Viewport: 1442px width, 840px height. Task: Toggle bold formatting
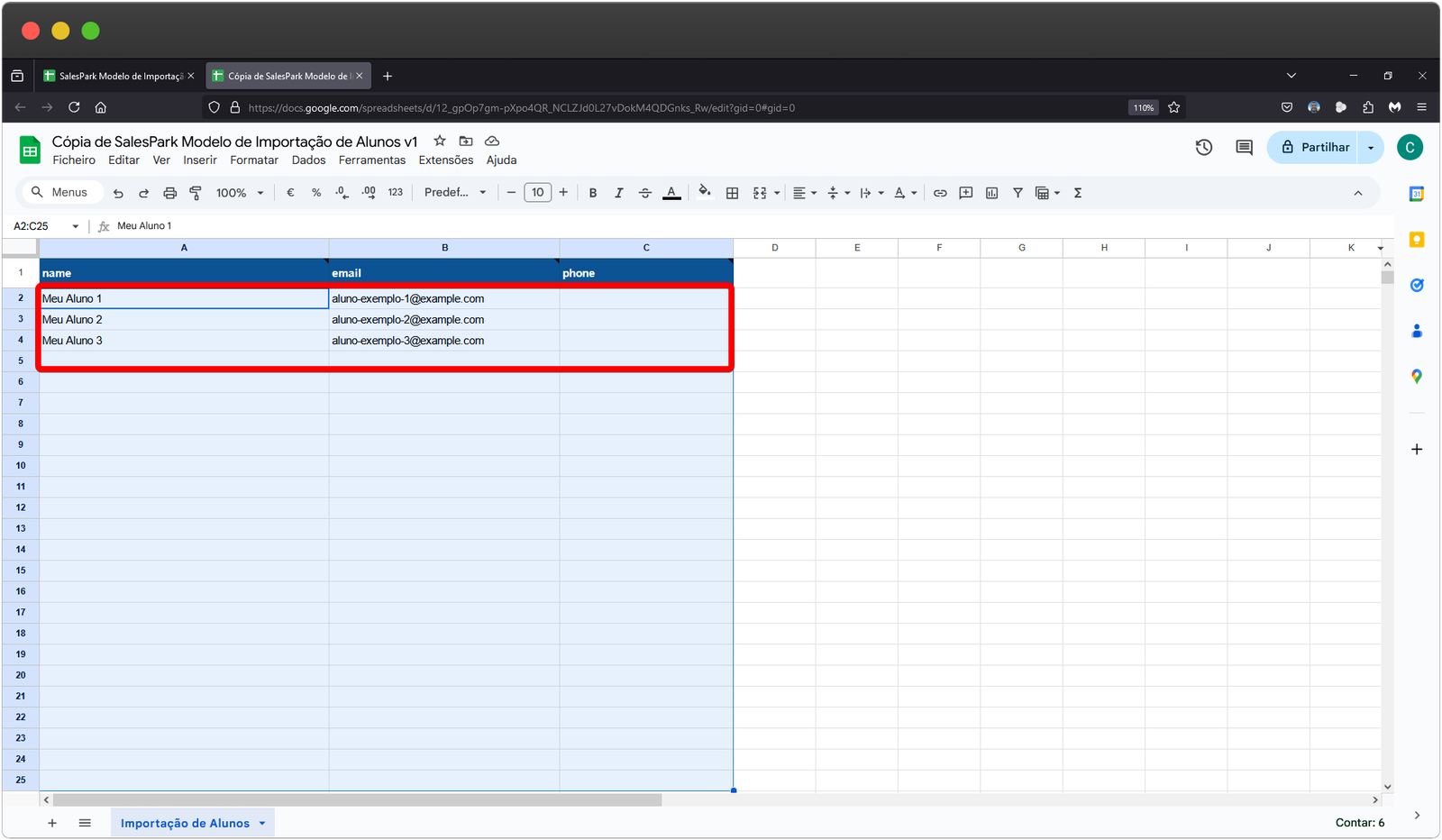click(593, 193)
